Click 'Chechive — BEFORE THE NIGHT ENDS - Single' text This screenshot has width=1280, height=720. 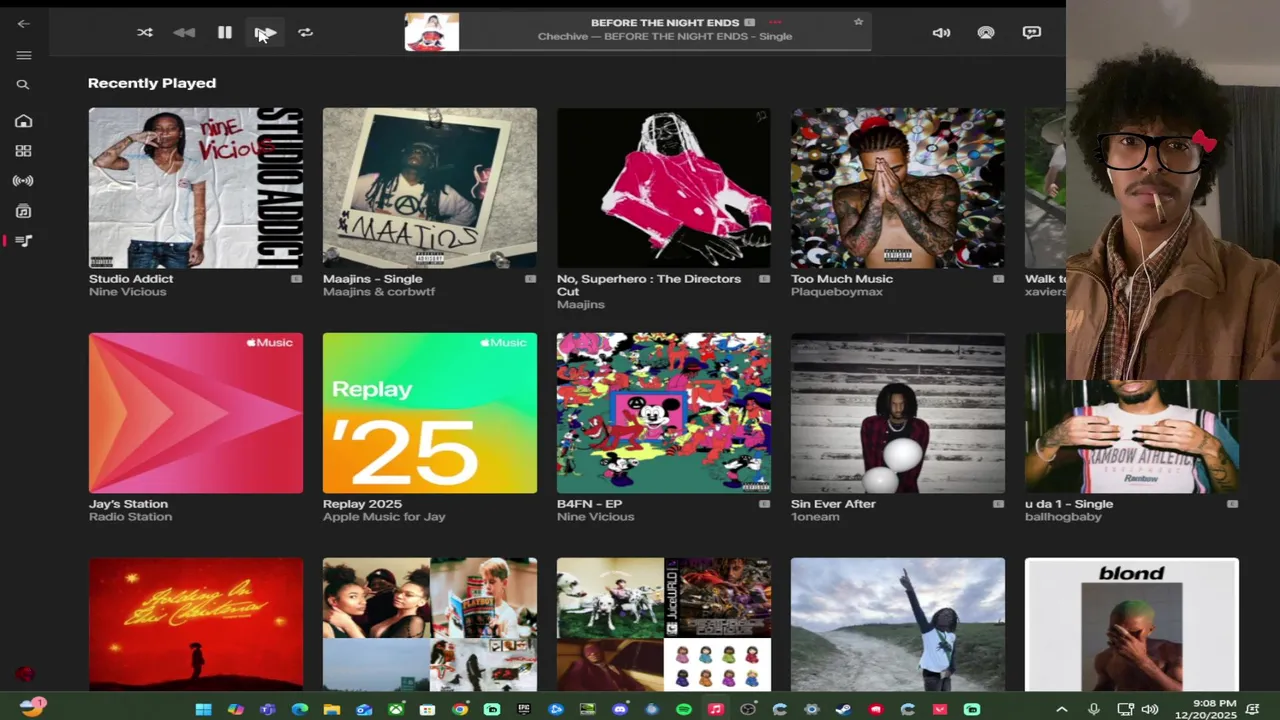(665, 37)
